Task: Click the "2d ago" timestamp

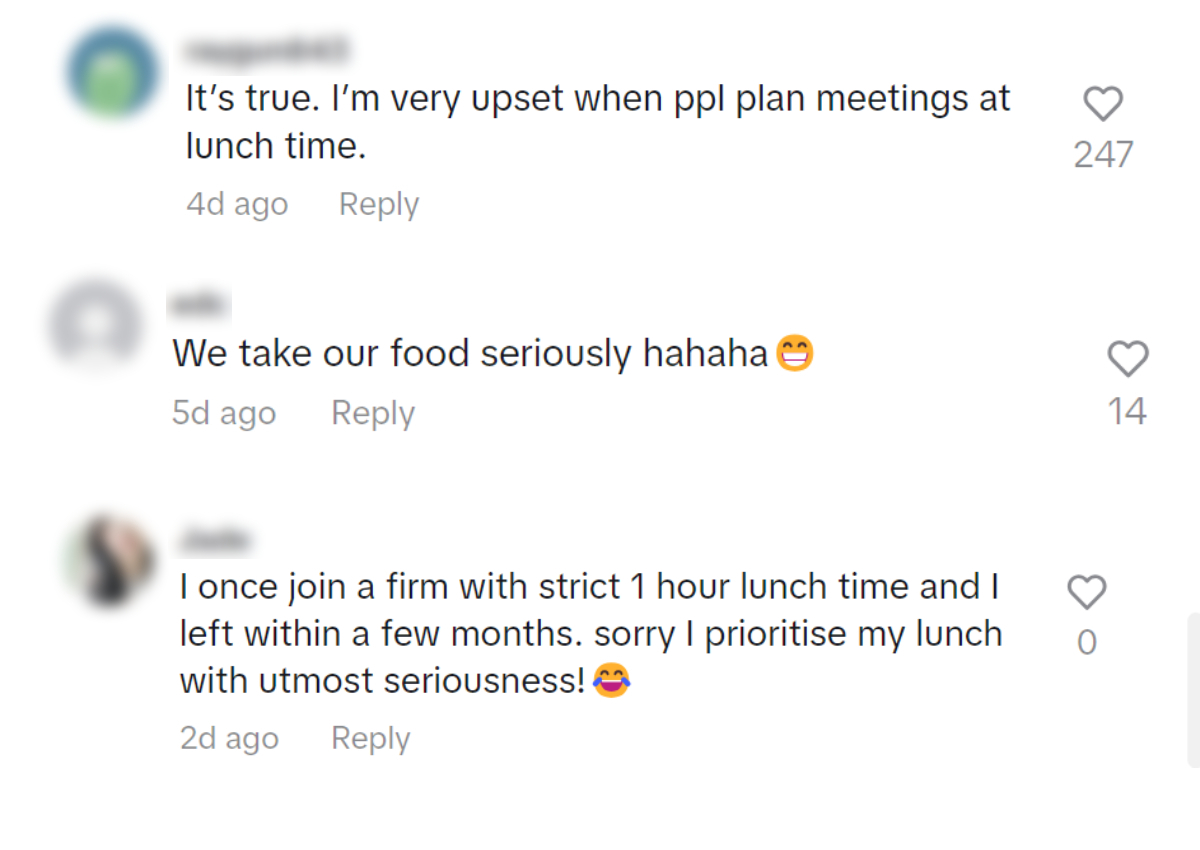Action: (x=229, y=738)
